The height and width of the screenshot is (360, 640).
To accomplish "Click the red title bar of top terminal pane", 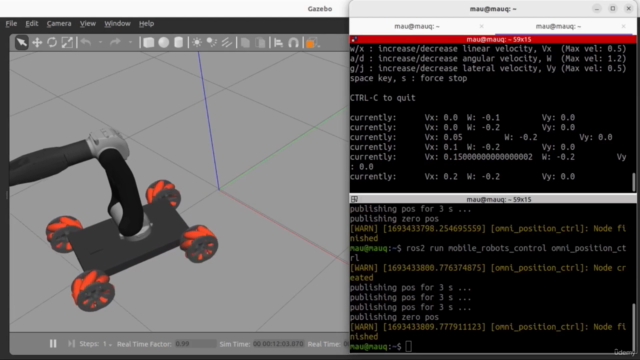I will 493,40.
